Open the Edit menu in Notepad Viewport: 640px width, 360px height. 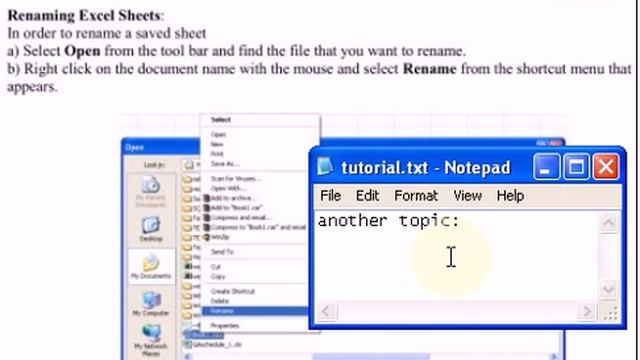[x=367, y=196]
